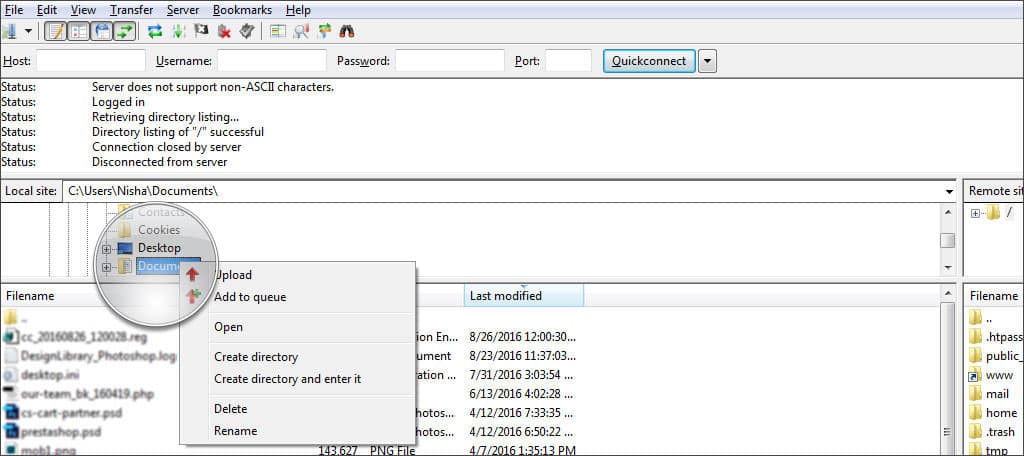Select Create directory and enter it
Viewport: 1024px width, 456px height.
point(298,379)
